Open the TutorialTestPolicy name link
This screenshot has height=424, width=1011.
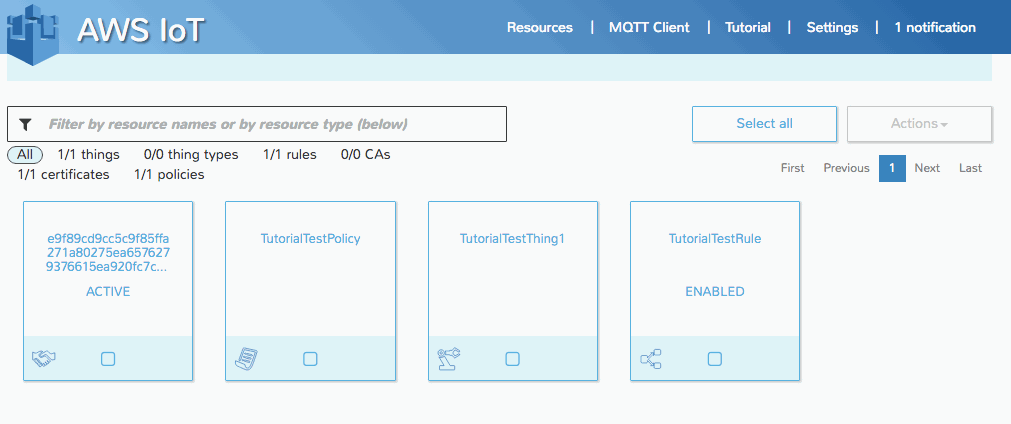point(310,238)
